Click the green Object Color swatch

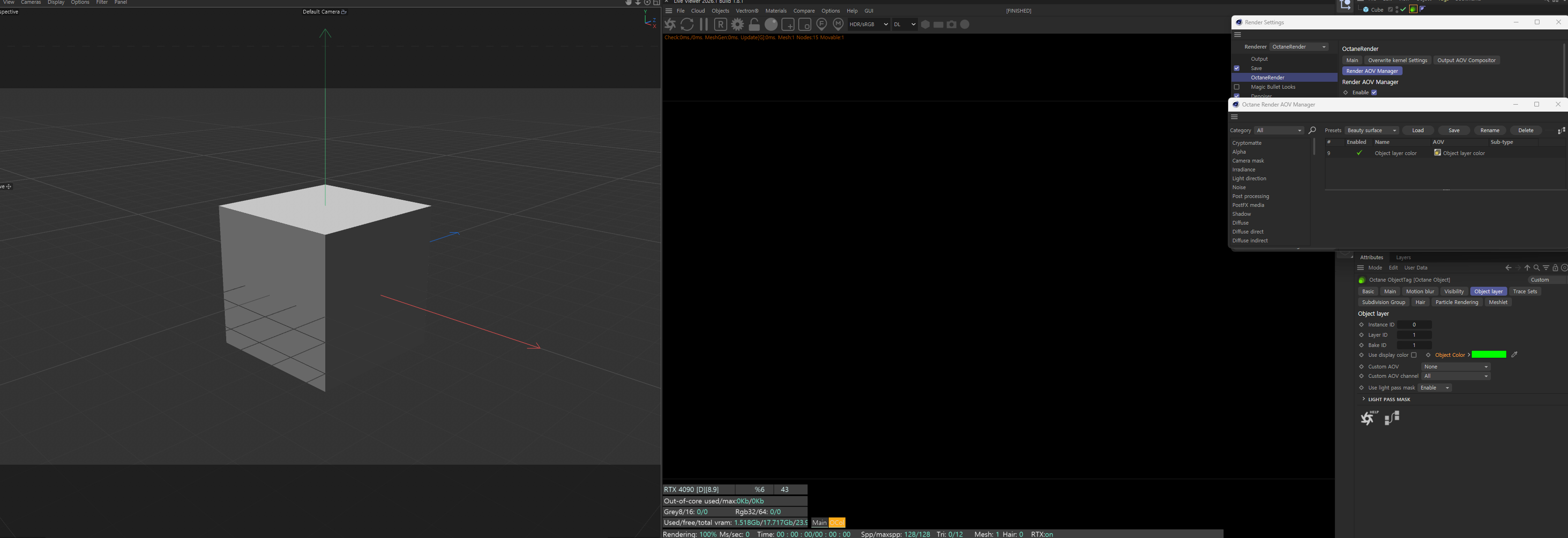pos(1489,355)
